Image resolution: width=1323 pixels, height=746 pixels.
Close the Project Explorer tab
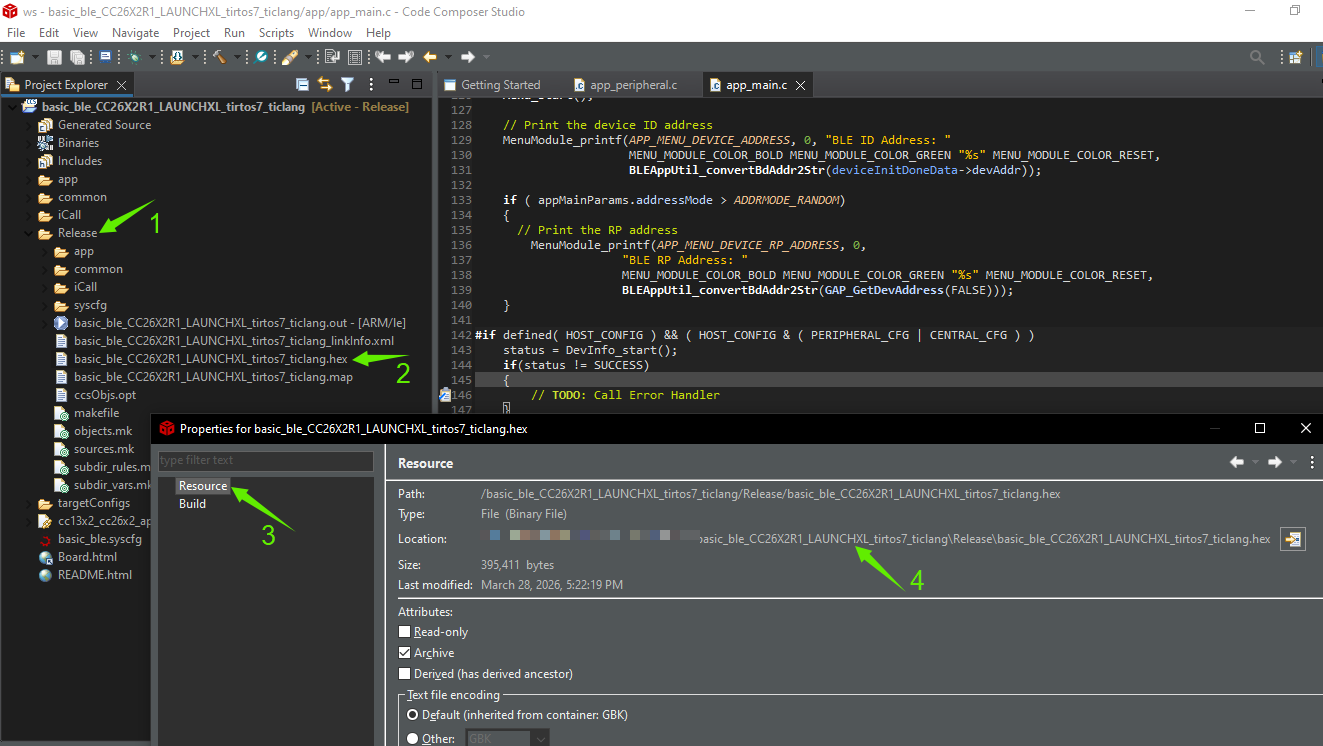122,86
